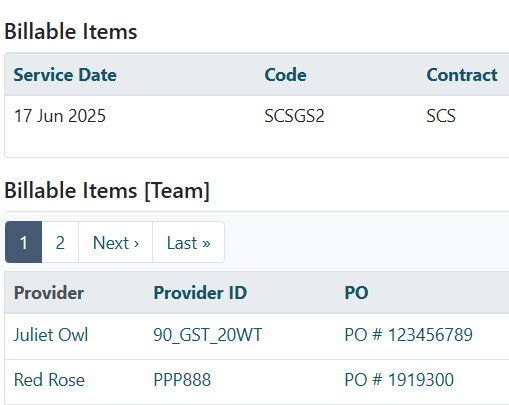
Task: Go to page 2 of team items
Action: pyautogui.click(x=60, y=242)
